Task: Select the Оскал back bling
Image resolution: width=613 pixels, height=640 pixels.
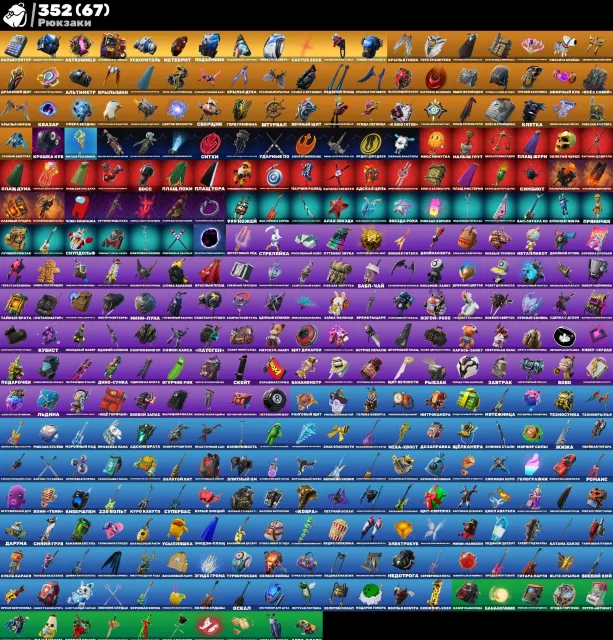Action: click(x=242, y=595)
